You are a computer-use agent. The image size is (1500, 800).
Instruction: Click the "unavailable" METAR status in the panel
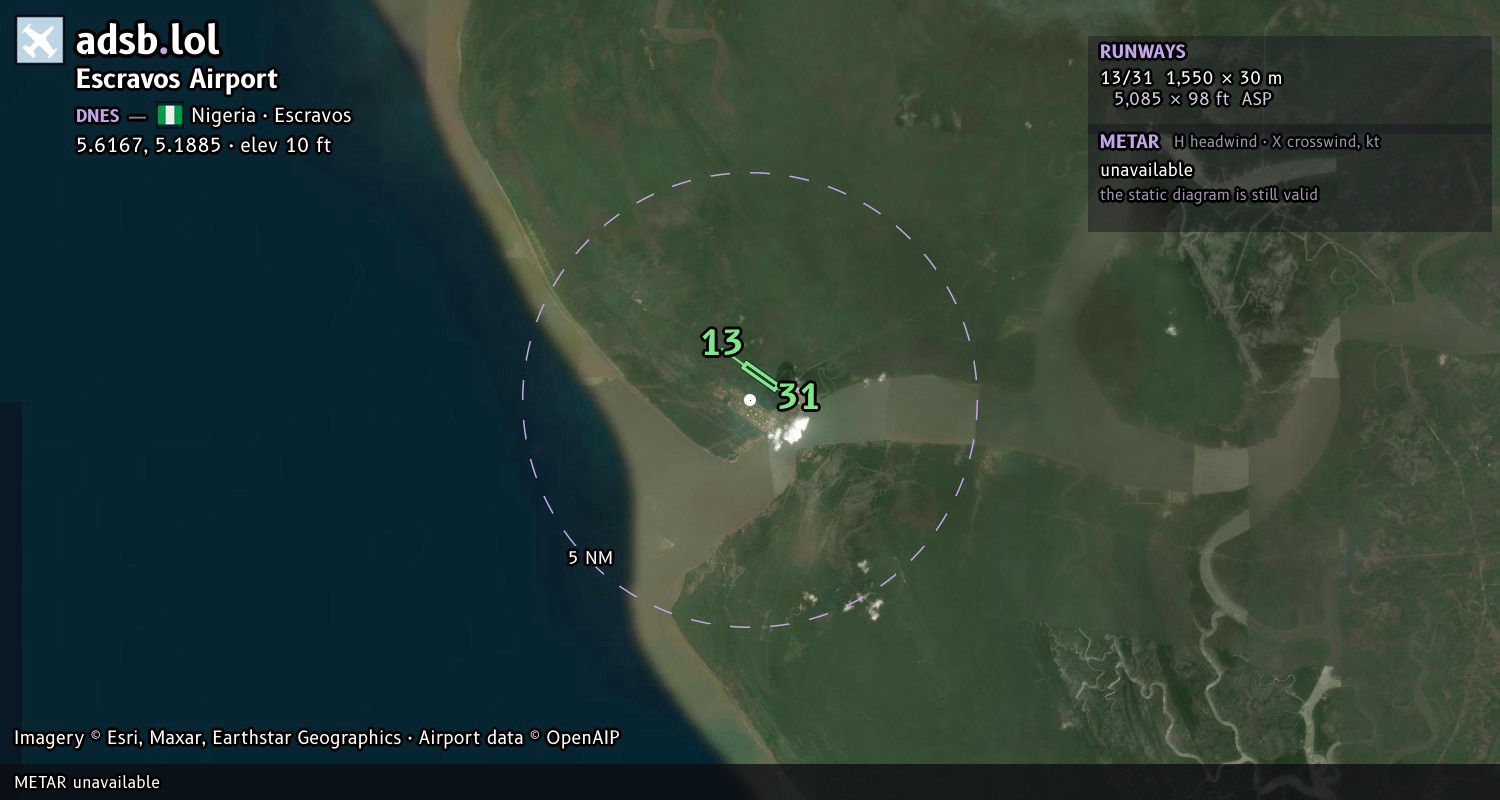tap(1146, 170)
